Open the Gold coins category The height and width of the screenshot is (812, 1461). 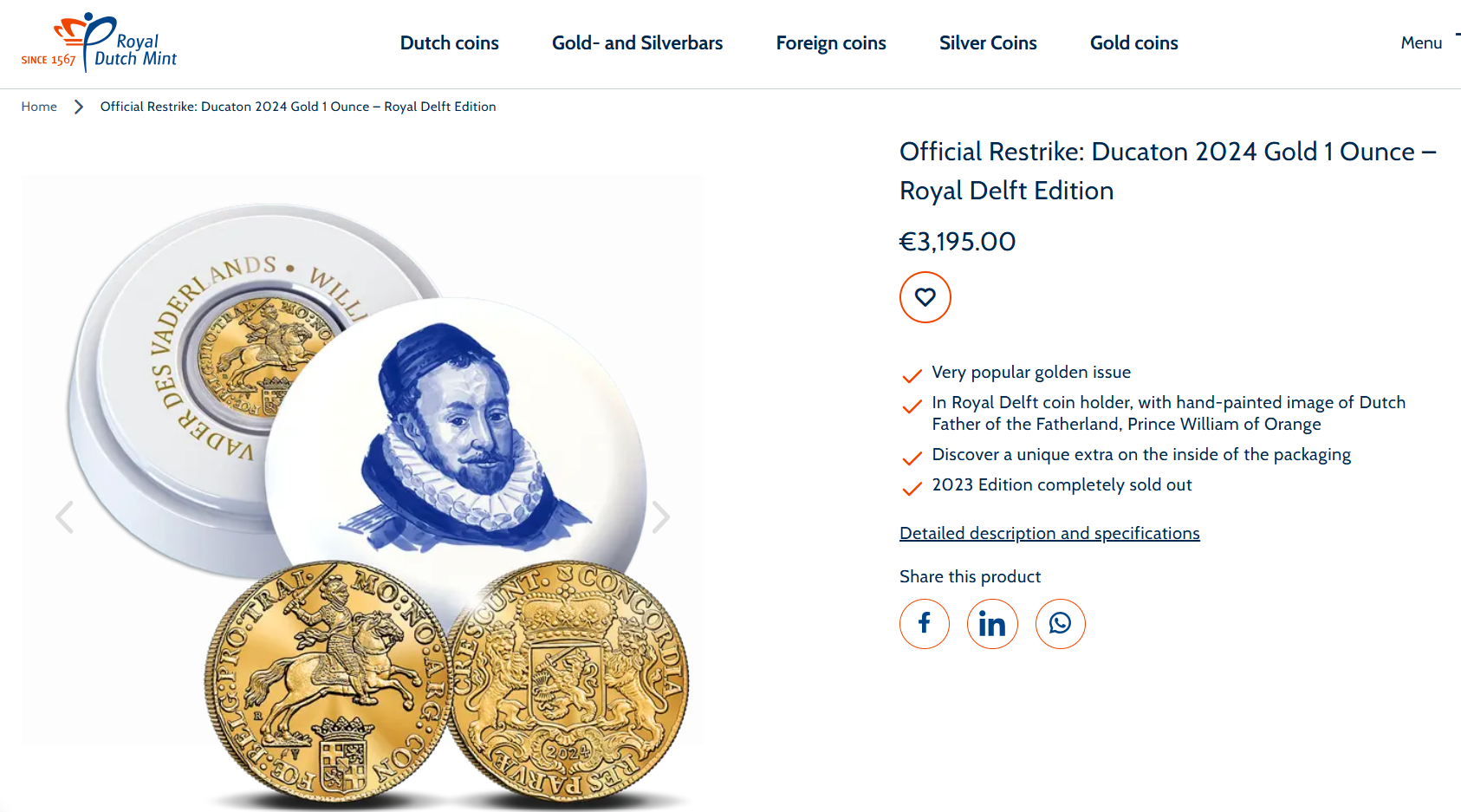click(1134, 43)
